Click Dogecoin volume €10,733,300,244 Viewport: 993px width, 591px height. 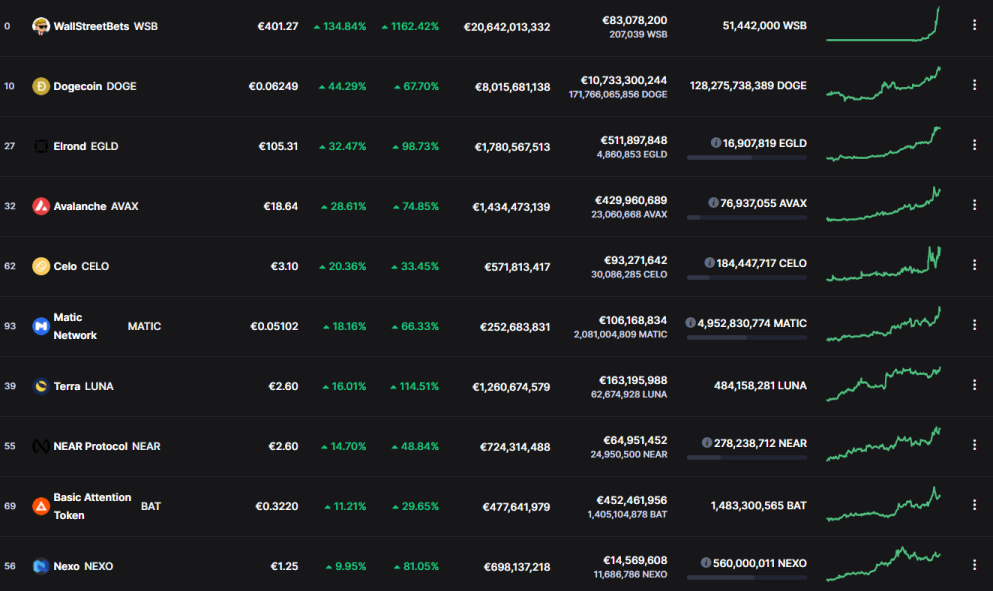pyautogui.click(x=624, y=80)
